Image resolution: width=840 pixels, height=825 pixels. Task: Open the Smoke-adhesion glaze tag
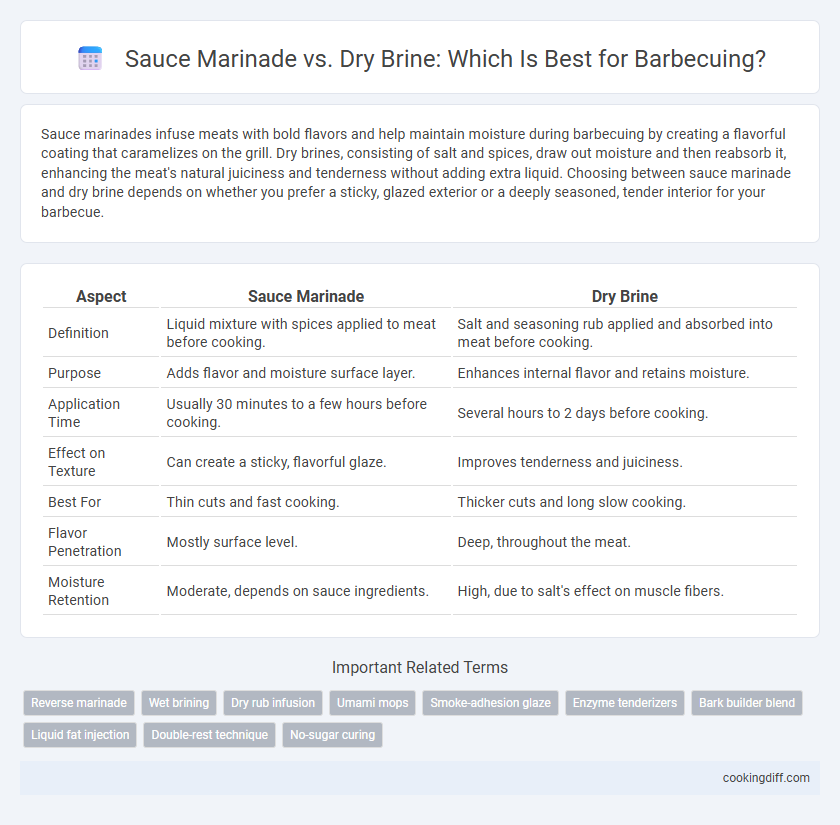point(490,703)
